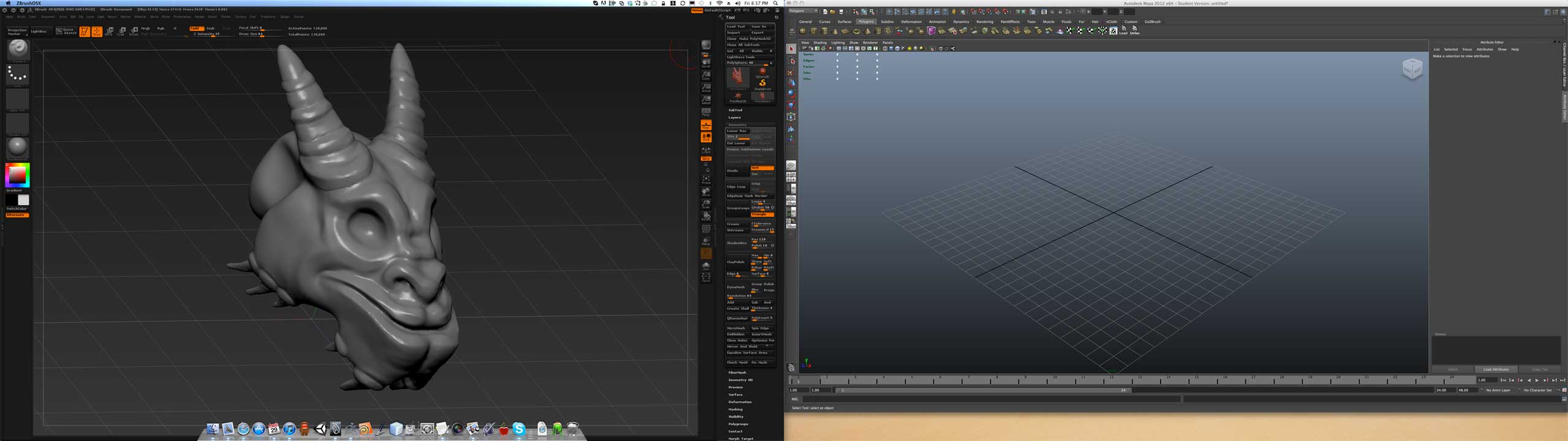Viewport: 1568px width, 441px height.
Task: Pick a color in the ZBrush color picker
Action: tap(17, 175)
